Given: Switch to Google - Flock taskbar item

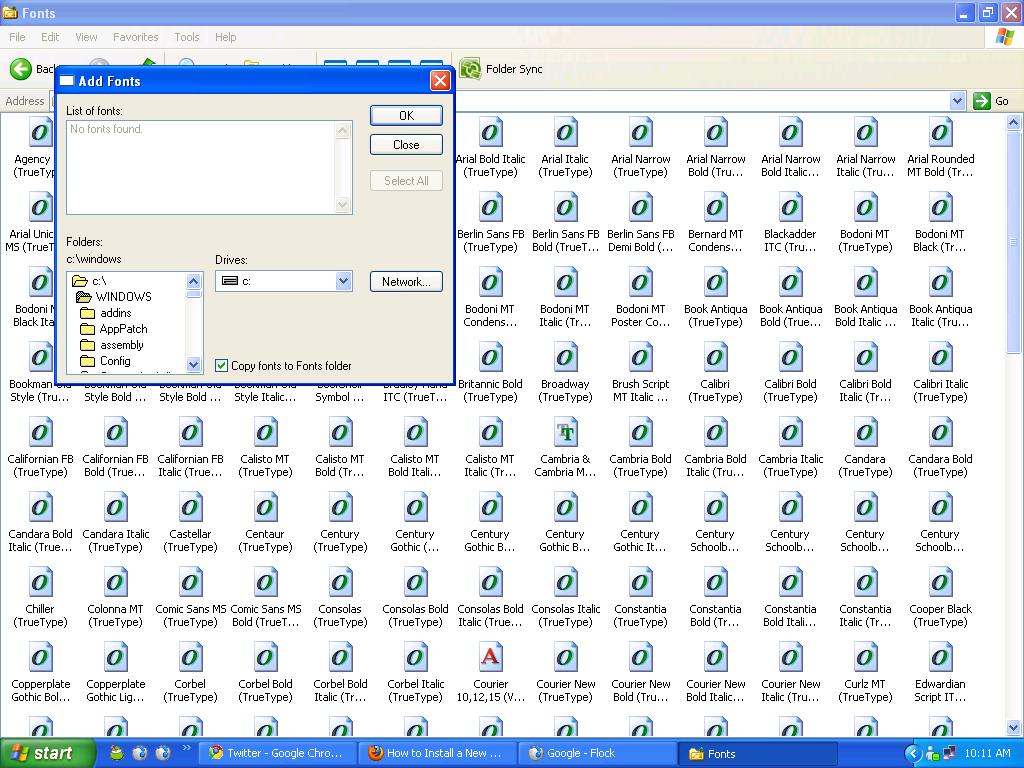Looking at the screenshot, I should (598, 753).
